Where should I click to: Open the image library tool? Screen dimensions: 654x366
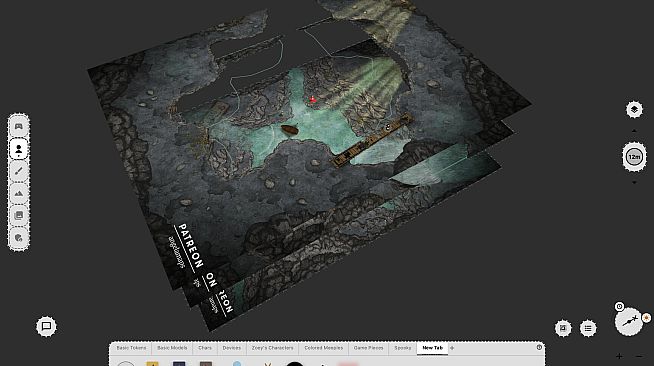coord(19,216)
